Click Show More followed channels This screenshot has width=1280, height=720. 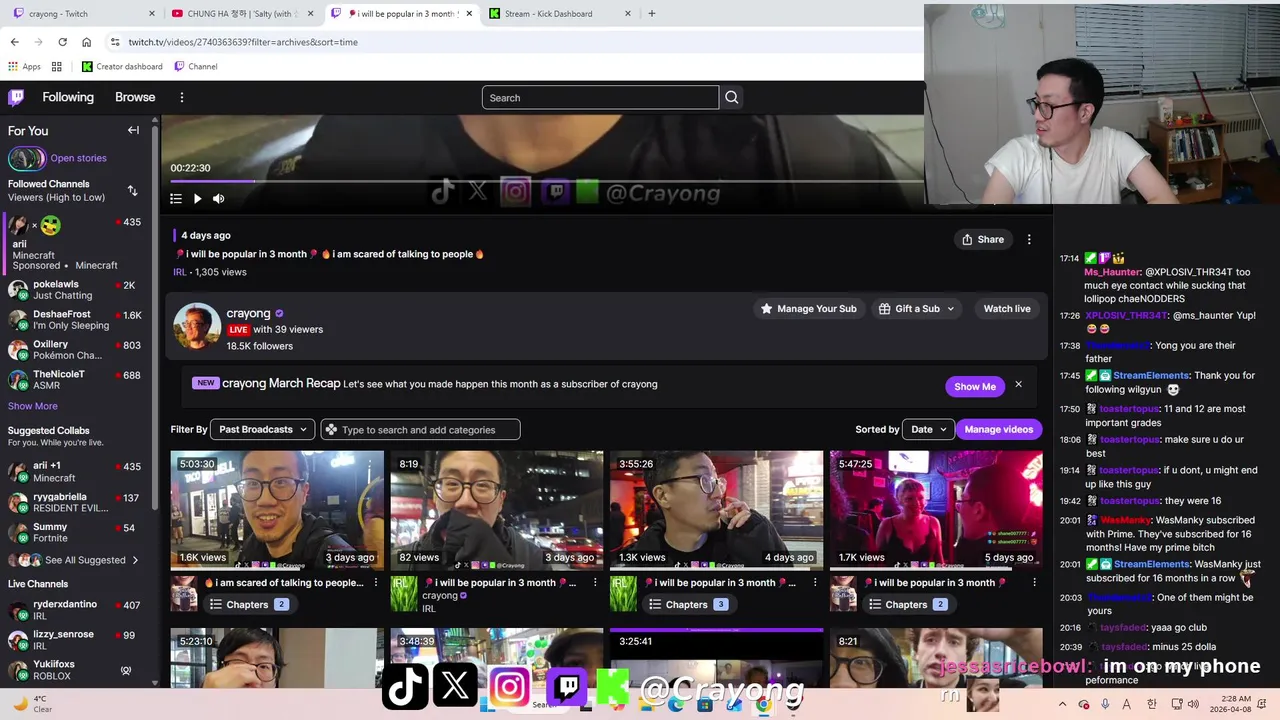click(x=33, y=406)
